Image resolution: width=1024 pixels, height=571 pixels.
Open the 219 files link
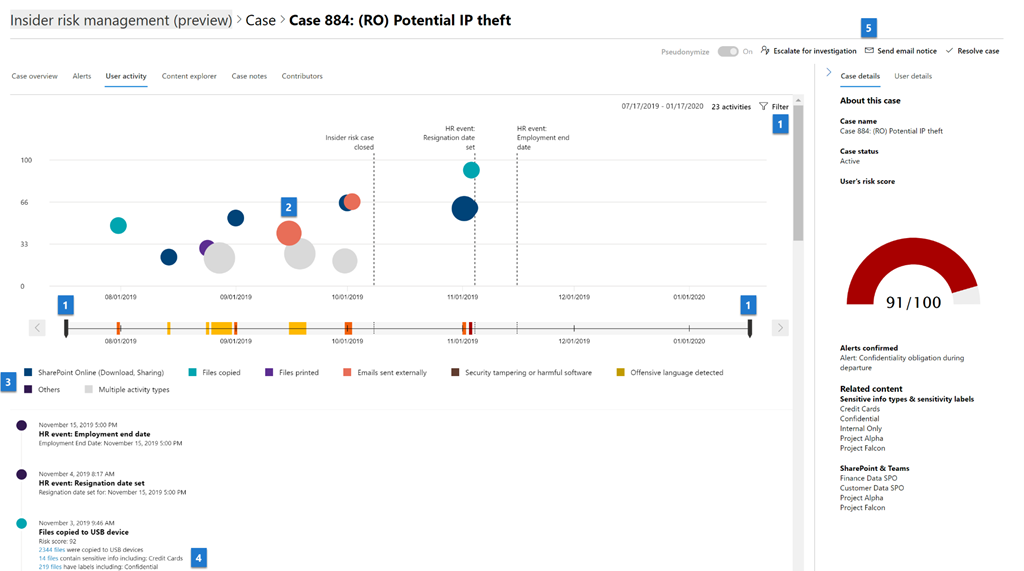coord(50,567)
